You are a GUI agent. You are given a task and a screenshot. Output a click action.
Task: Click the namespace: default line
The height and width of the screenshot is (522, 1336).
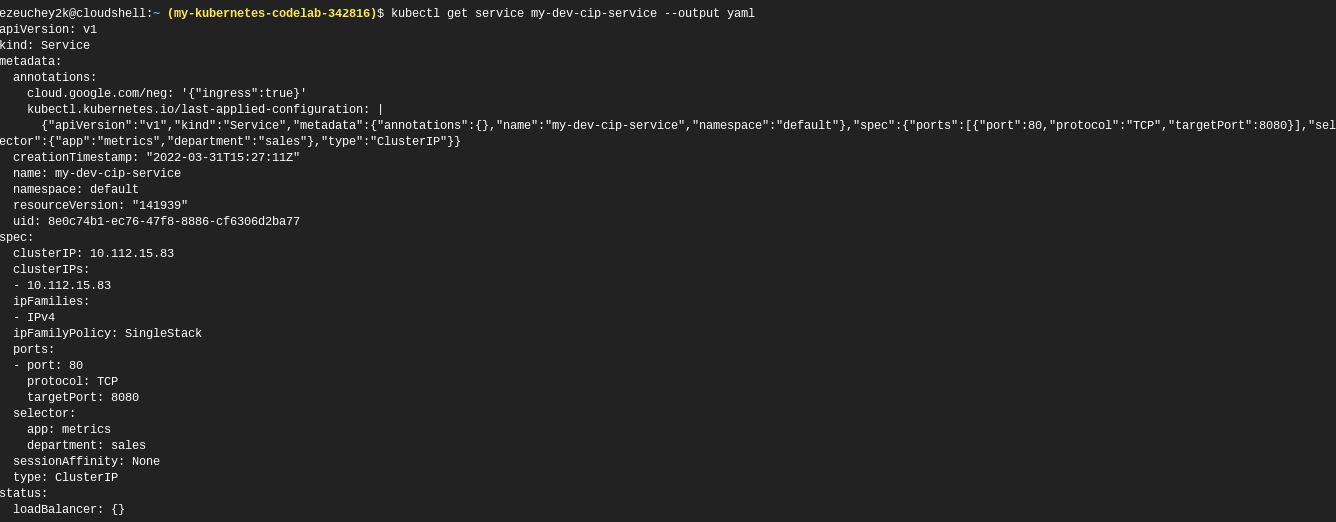pyautogui.click(x=76, y=190)
